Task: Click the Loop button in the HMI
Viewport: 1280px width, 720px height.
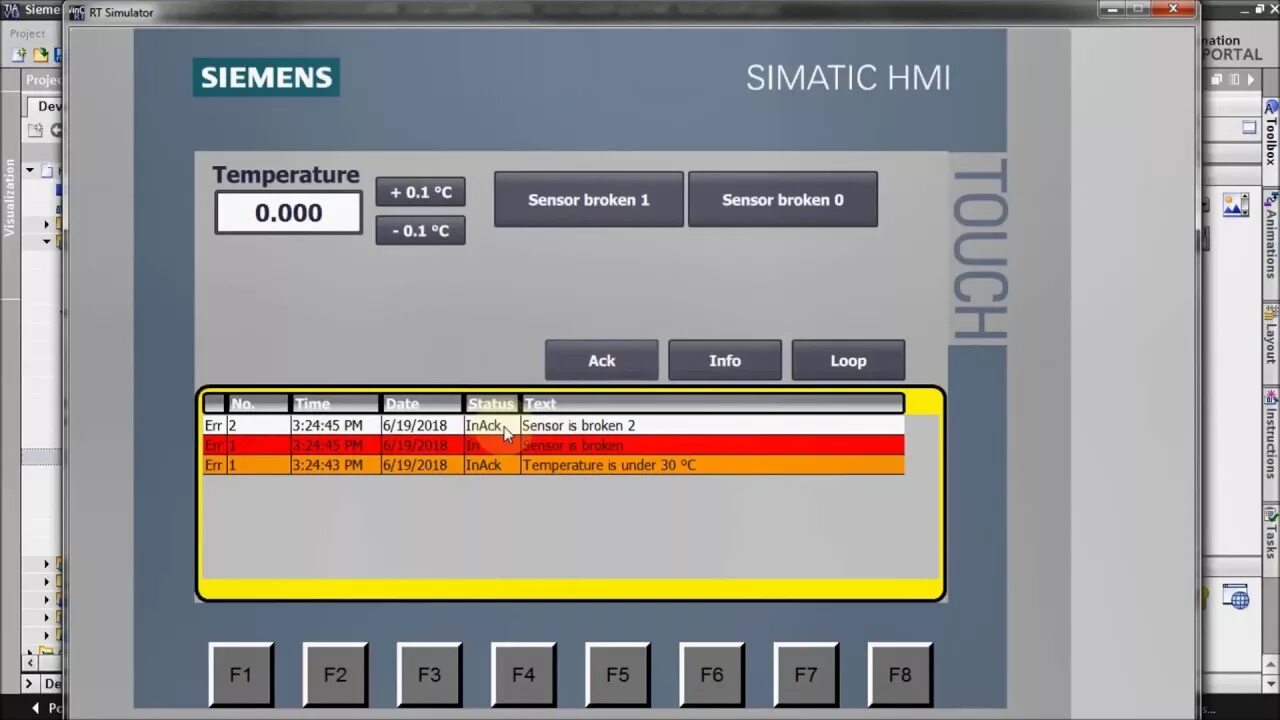Action: coord(848,360)
